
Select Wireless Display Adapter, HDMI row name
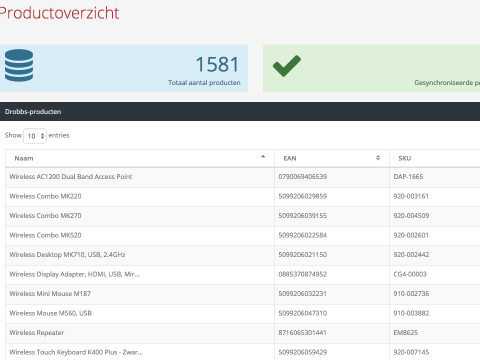pyautogui.click(x=74, y=274)
